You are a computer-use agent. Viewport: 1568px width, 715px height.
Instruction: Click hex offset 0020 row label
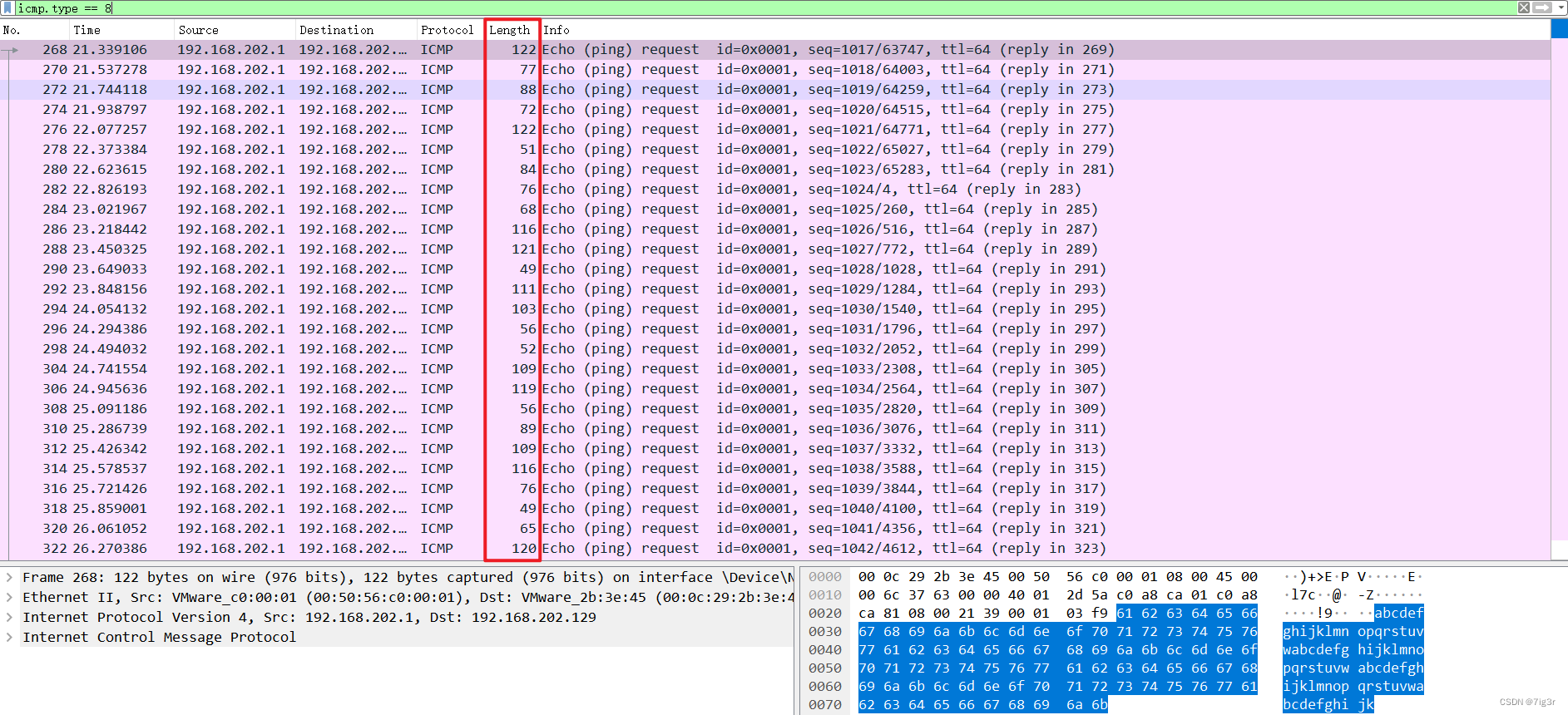pyautogui.click(x=825, y=614)
